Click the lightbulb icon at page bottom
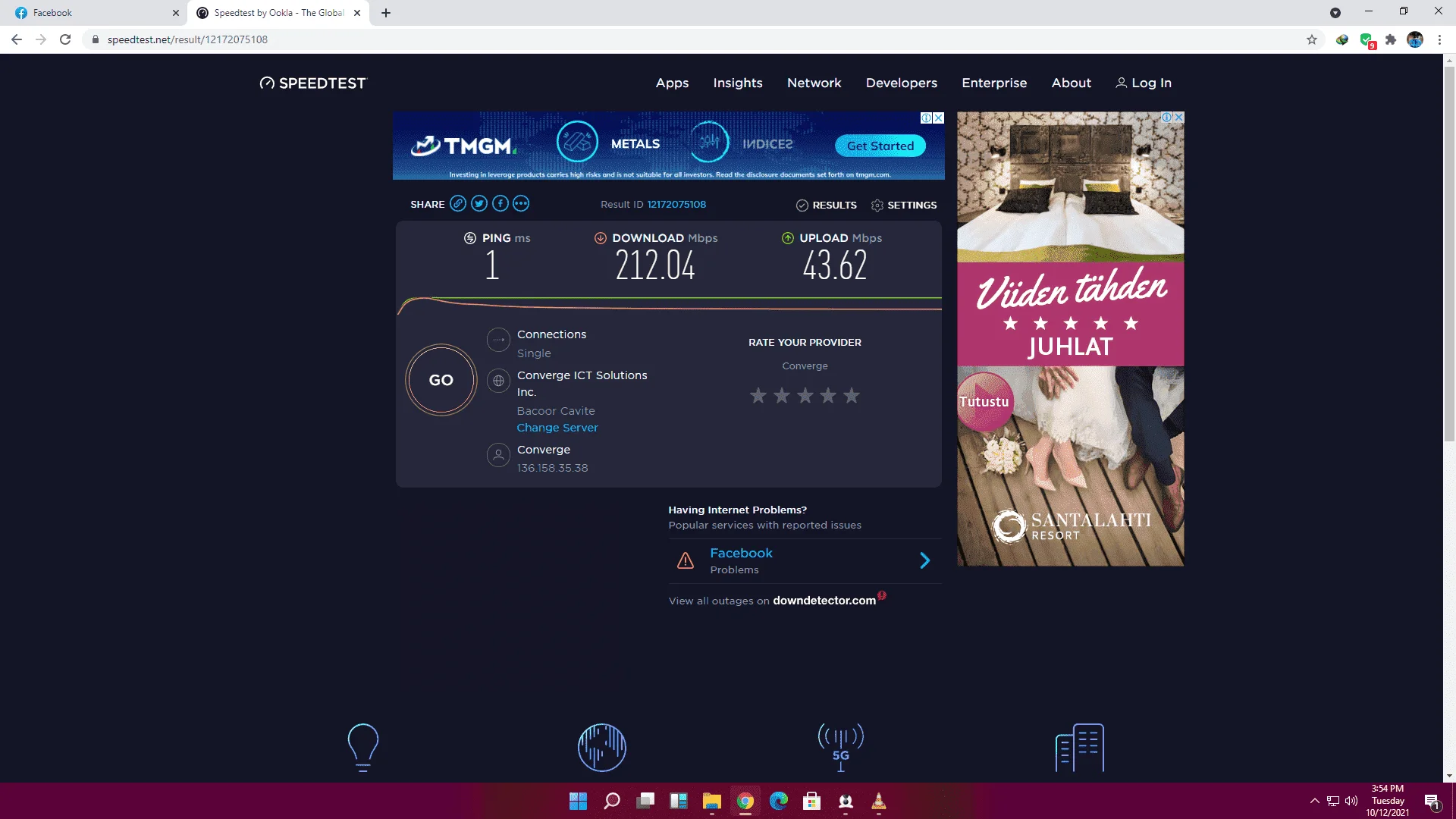The height and width of the screenshot is (819, 1456). click(362, 748)
